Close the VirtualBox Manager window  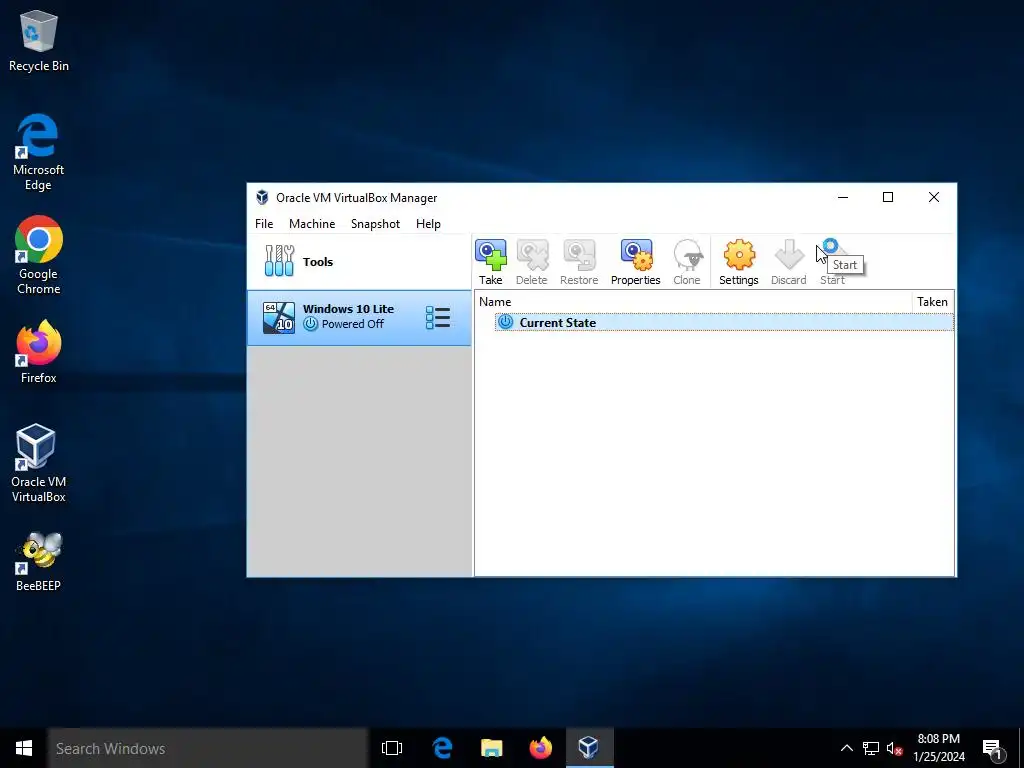pyautogui.click(x=934, y=197)
